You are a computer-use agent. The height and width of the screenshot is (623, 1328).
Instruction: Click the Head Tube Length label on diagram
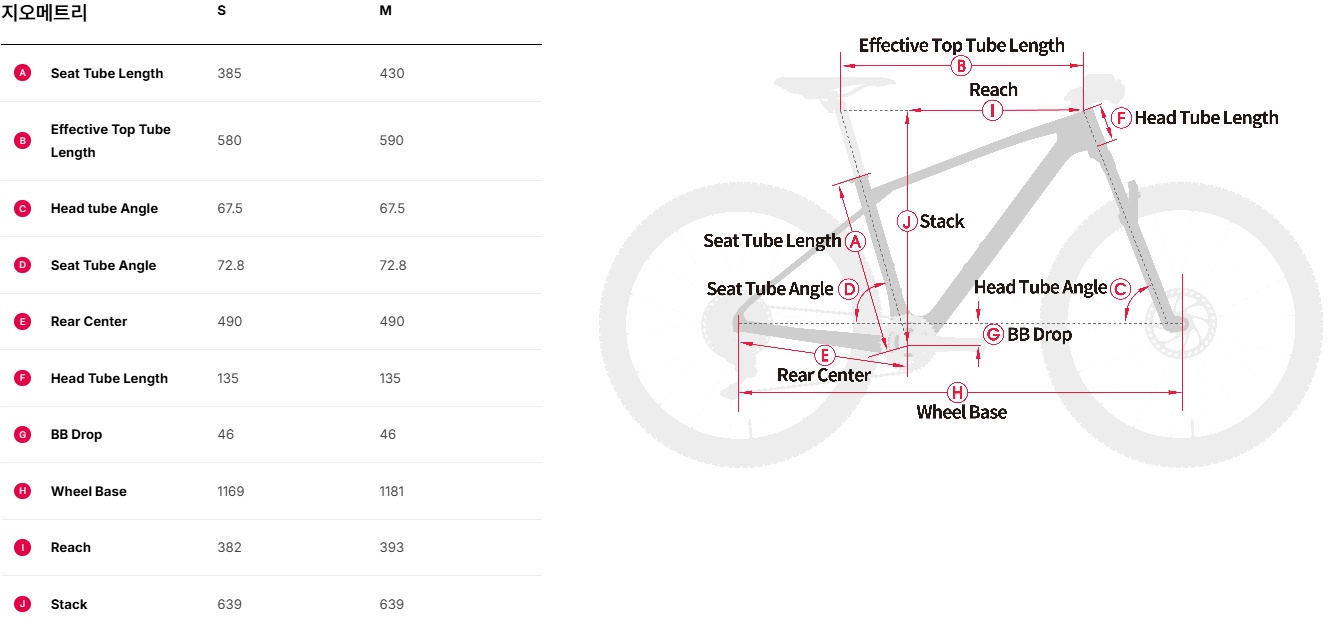pyautogui.click(x=1206, y=118)
